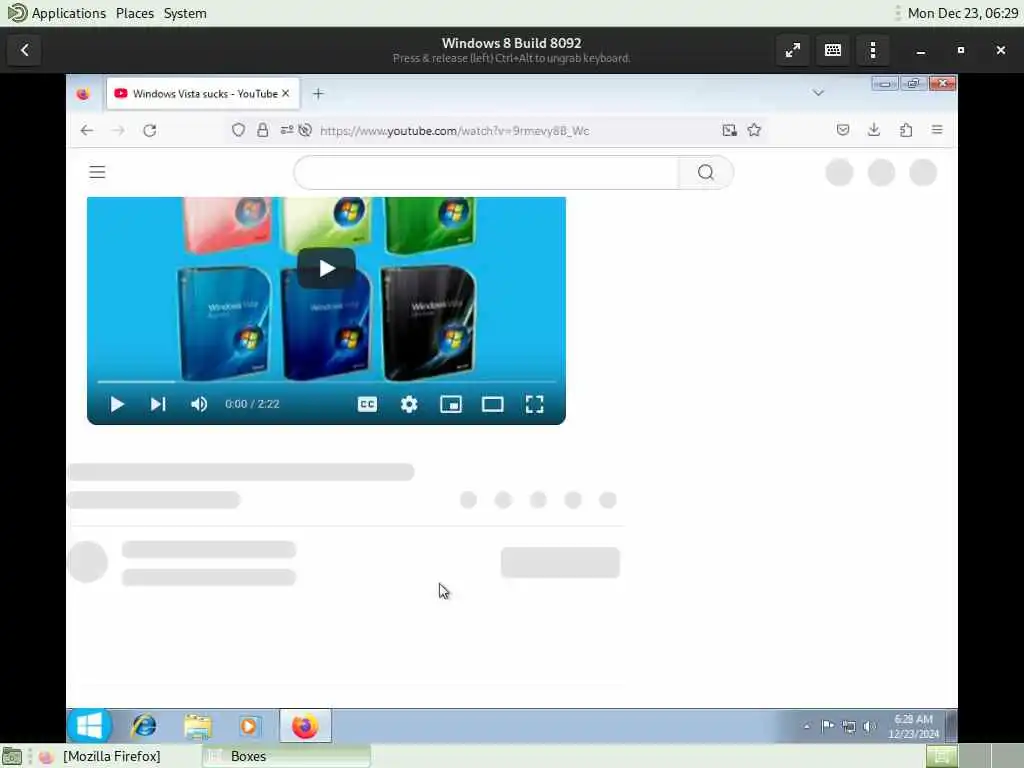Open the Boxes keyboard shortcuts icon

pyautogui.click(x=833, y=50)
